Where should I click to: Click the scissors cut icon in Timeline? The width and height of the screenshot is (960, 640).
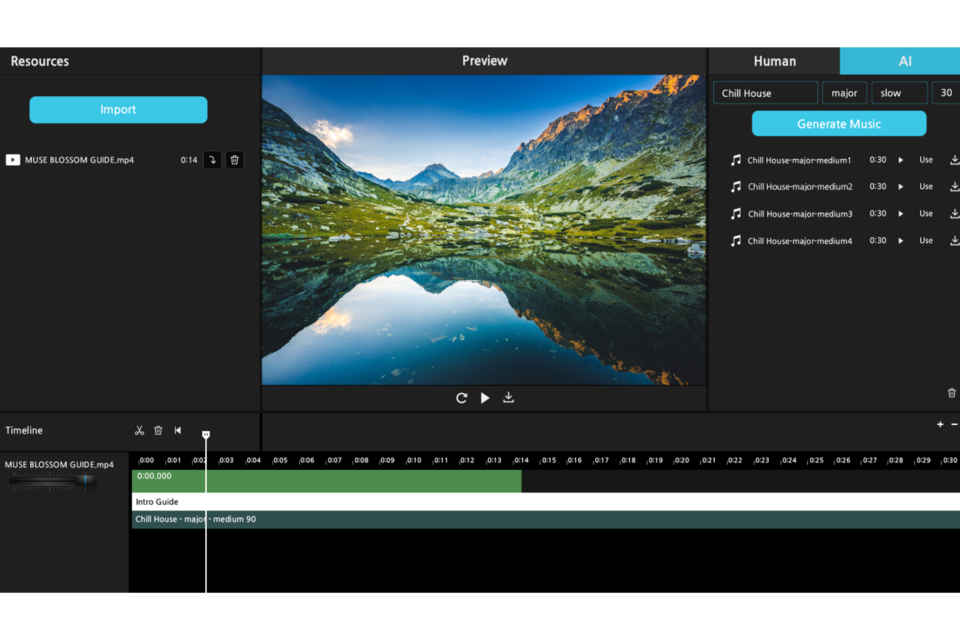[x=139, y=431]
